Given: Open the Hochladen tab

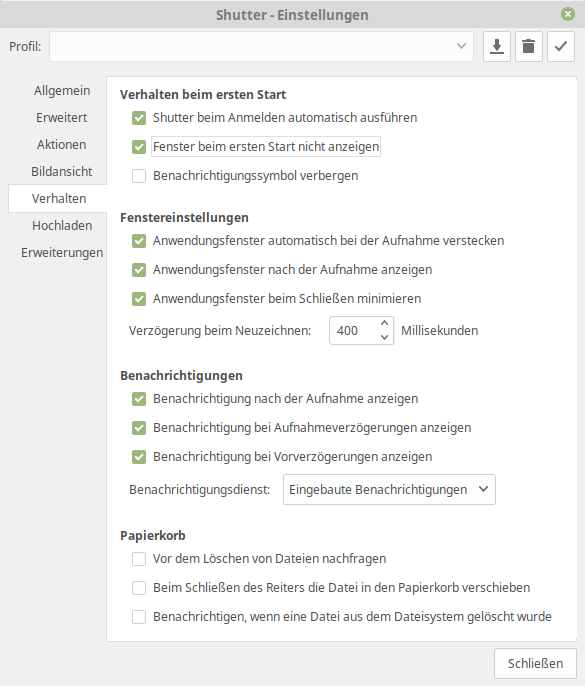Looking at the screenshot, I should pyautogui.click(x=62, y=226).
